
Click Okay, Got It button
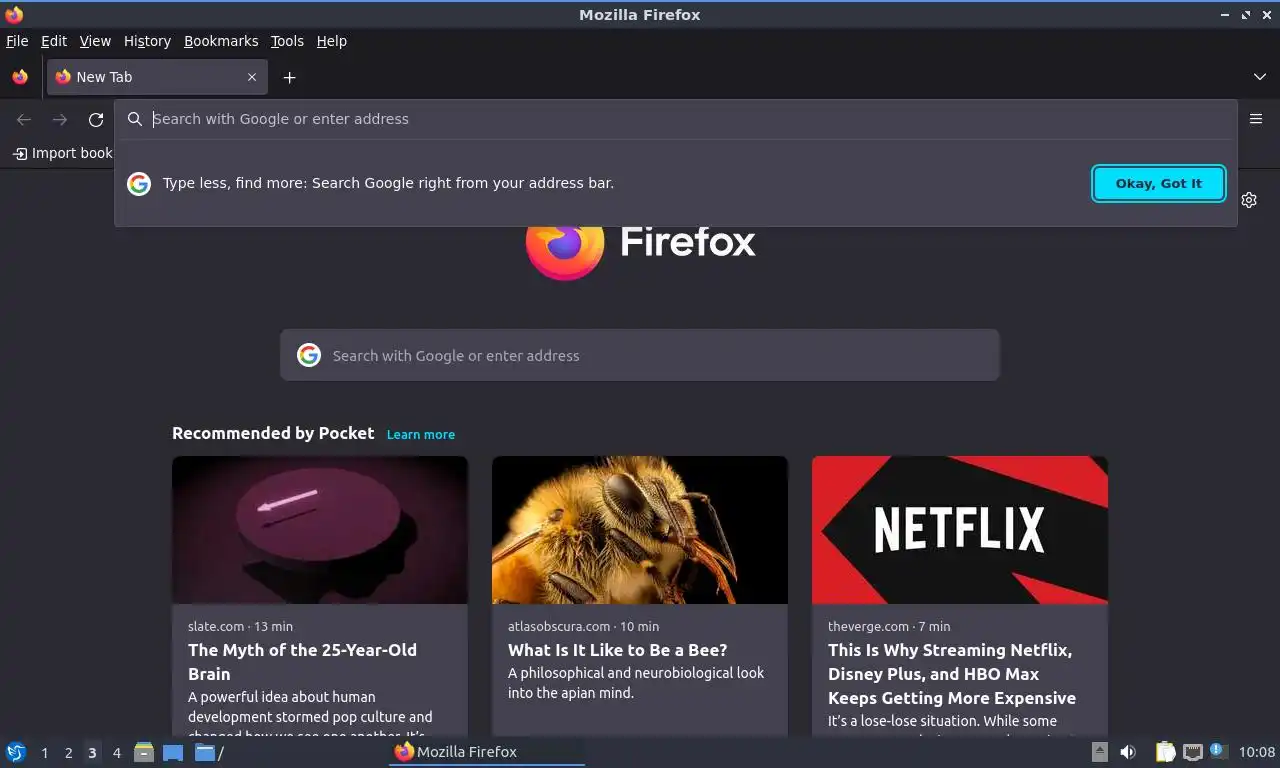coord(1159,183)
